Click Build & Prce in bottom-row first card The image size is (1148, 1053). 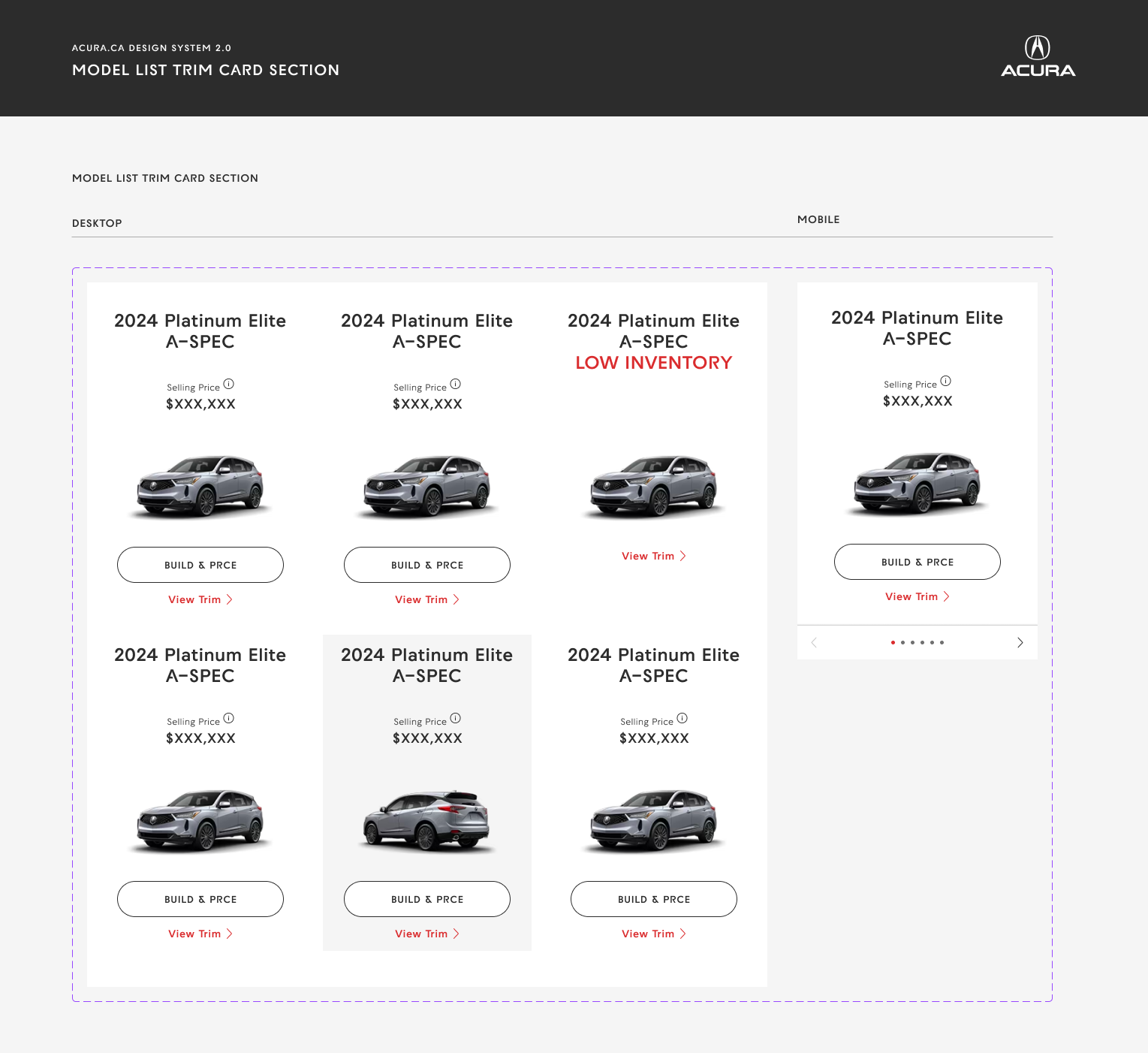(200, 899)
